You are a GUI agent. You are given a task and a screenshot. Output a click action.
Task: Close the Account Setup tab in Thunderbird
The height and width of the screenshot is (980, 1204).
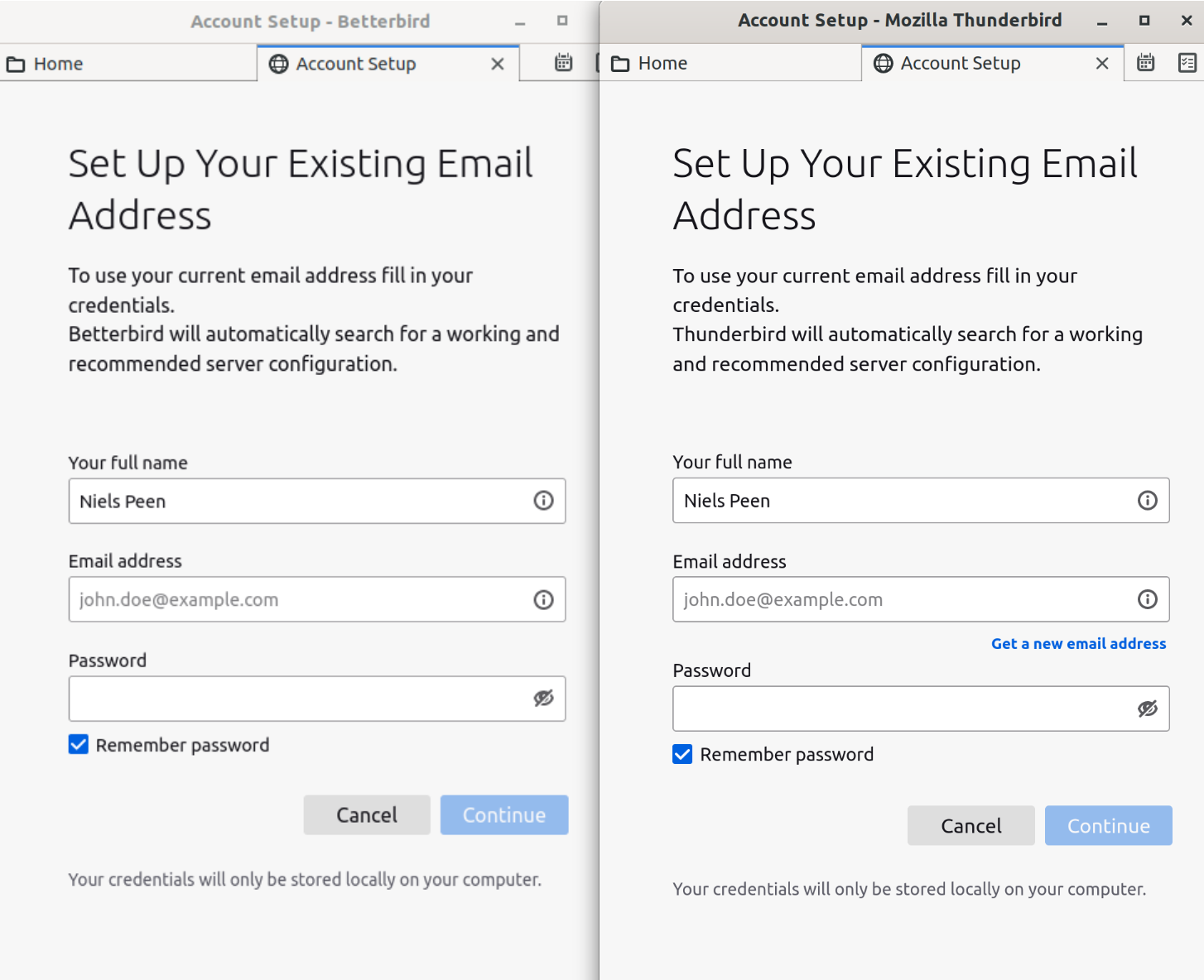[1101, 64]
